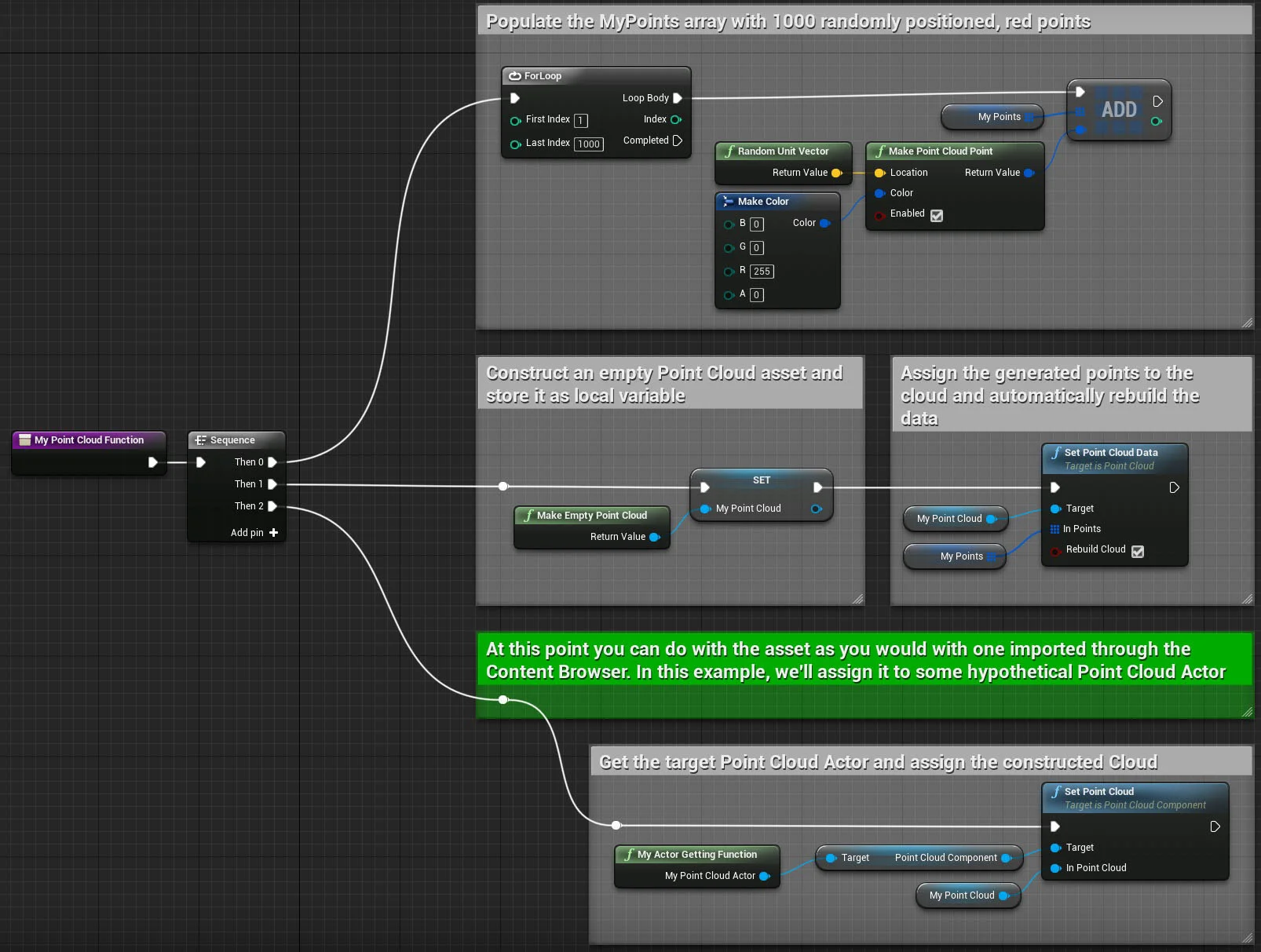
Task: Click Set Point Cloud Data execution output pin
Action: coord(1174,487)
